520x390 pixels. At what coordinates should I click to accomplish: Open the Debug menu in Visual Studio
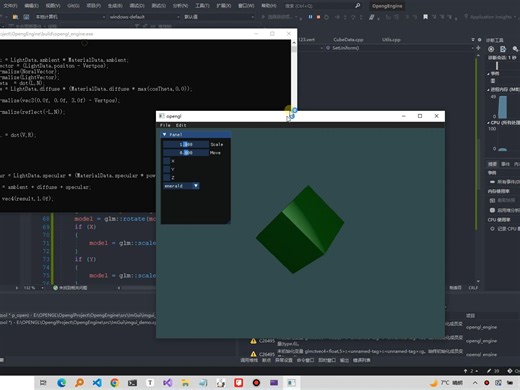(137, 6)
